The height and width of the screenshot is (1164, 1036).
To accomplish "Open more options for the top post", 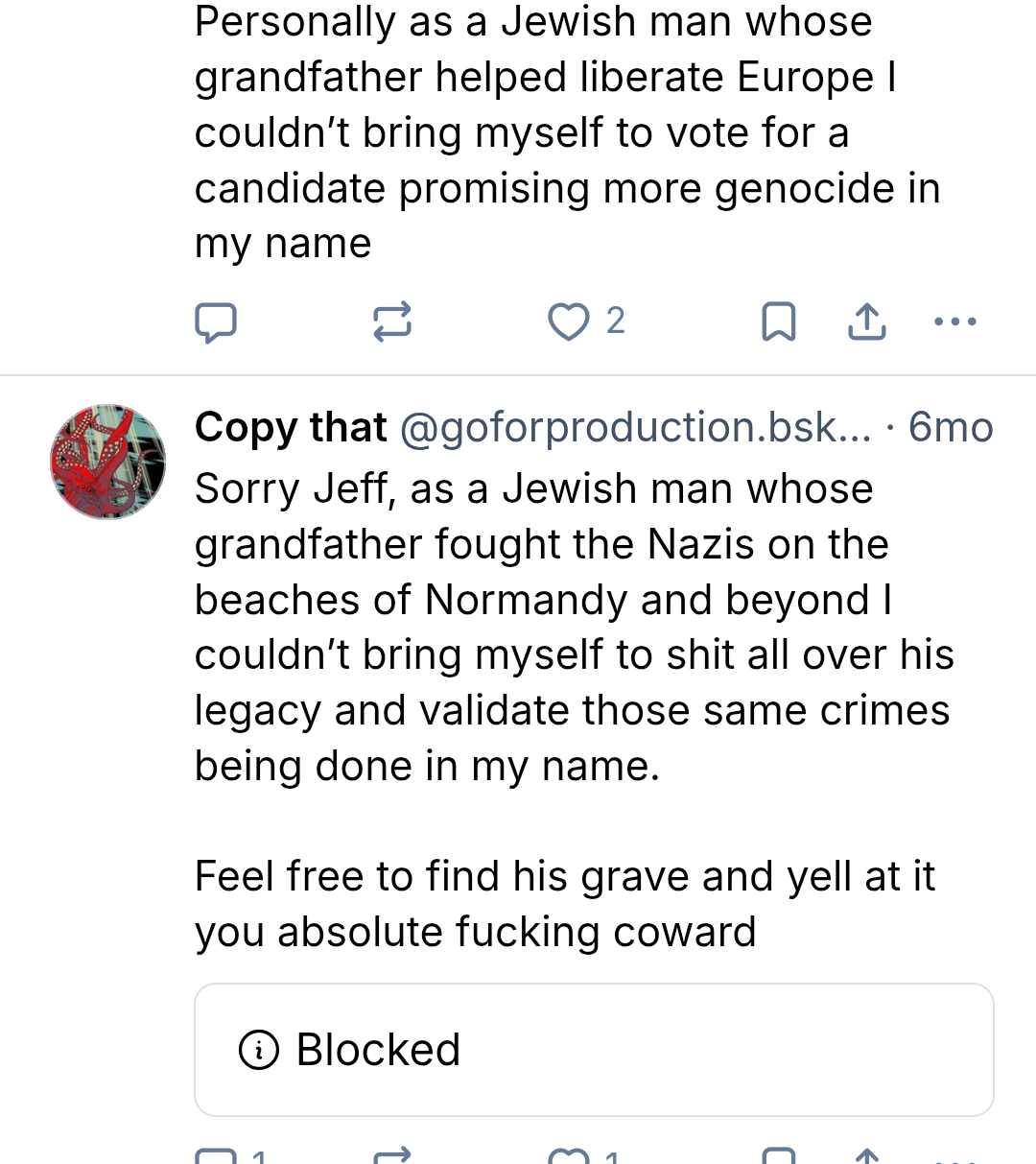I will [x=955, y=322].
